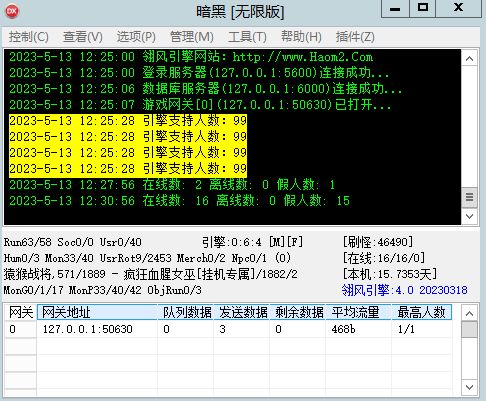This screenshot has width=486, height=401.
Task: Click the 引擎:0:6:4 [M][F] status text
Action: pos(252,242)
